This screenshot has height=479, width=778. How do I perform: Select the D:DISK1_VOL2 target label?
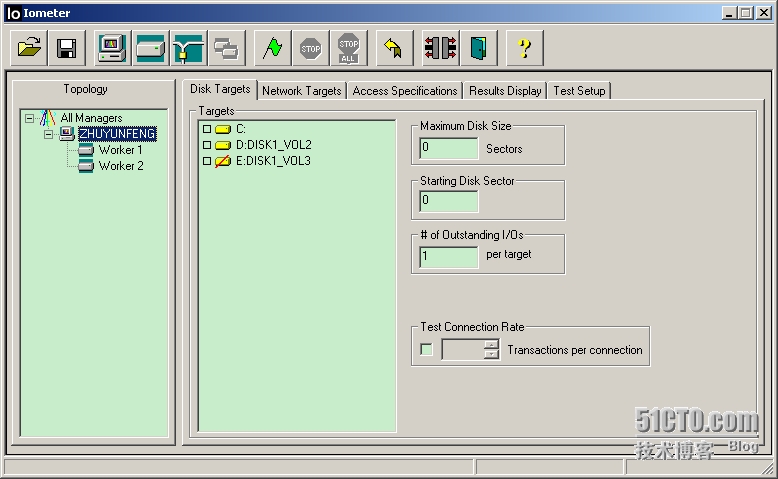pos(273,145)
